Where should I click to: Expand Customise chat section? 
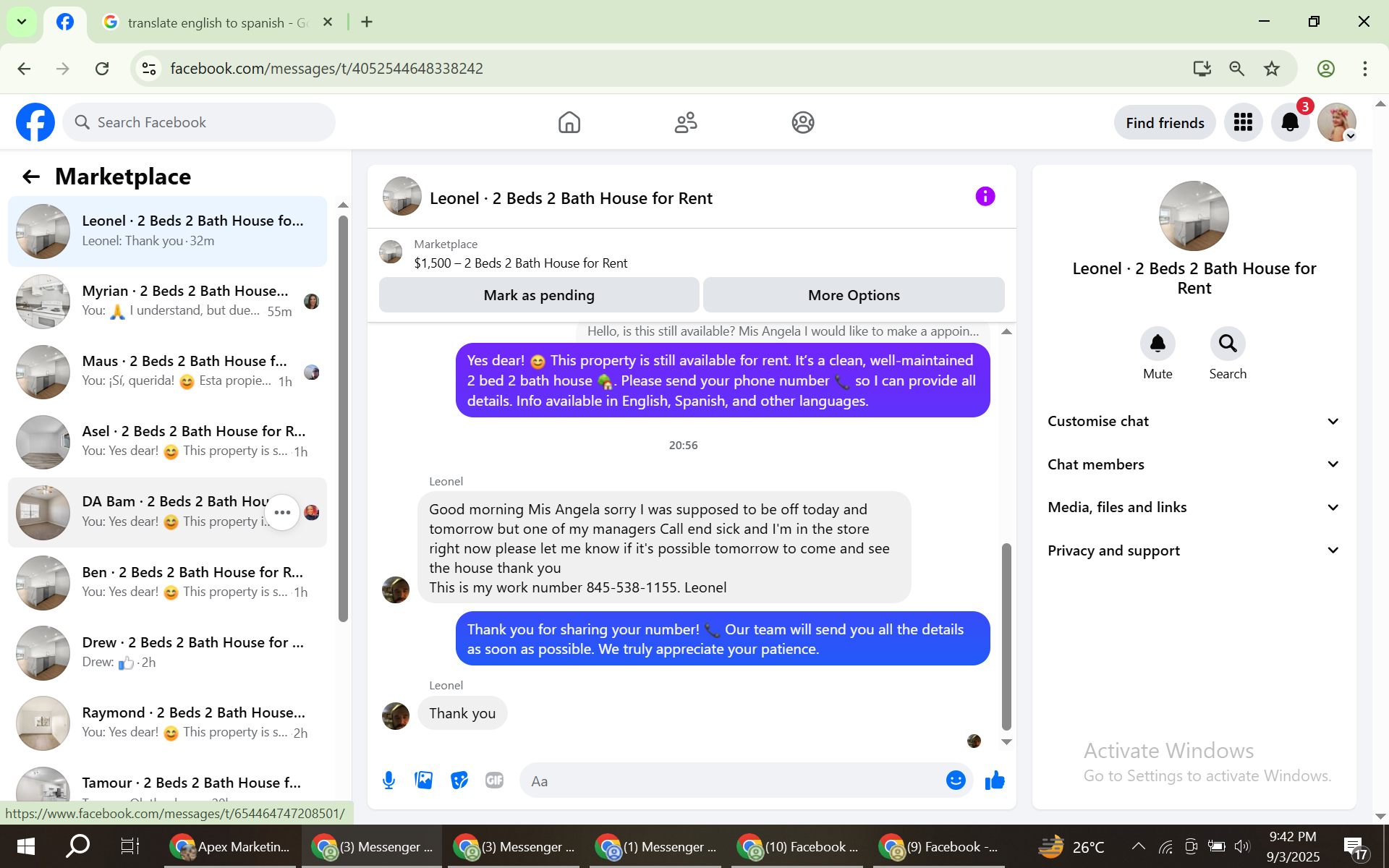point(1194,421)
